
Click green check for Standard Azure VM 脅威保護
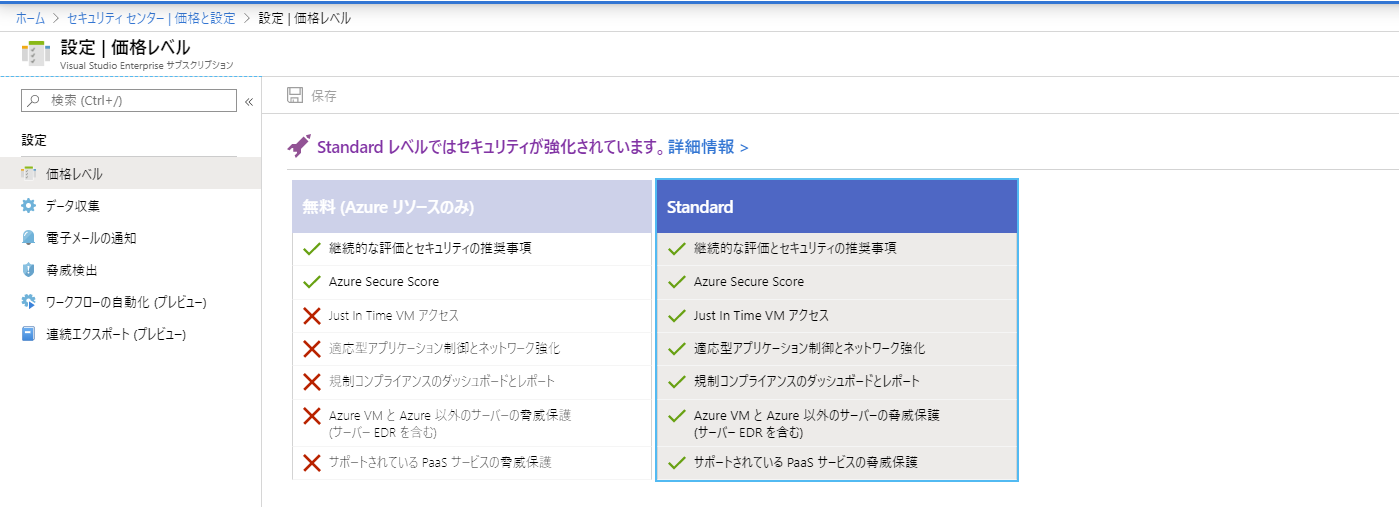(x=676, y=416)
